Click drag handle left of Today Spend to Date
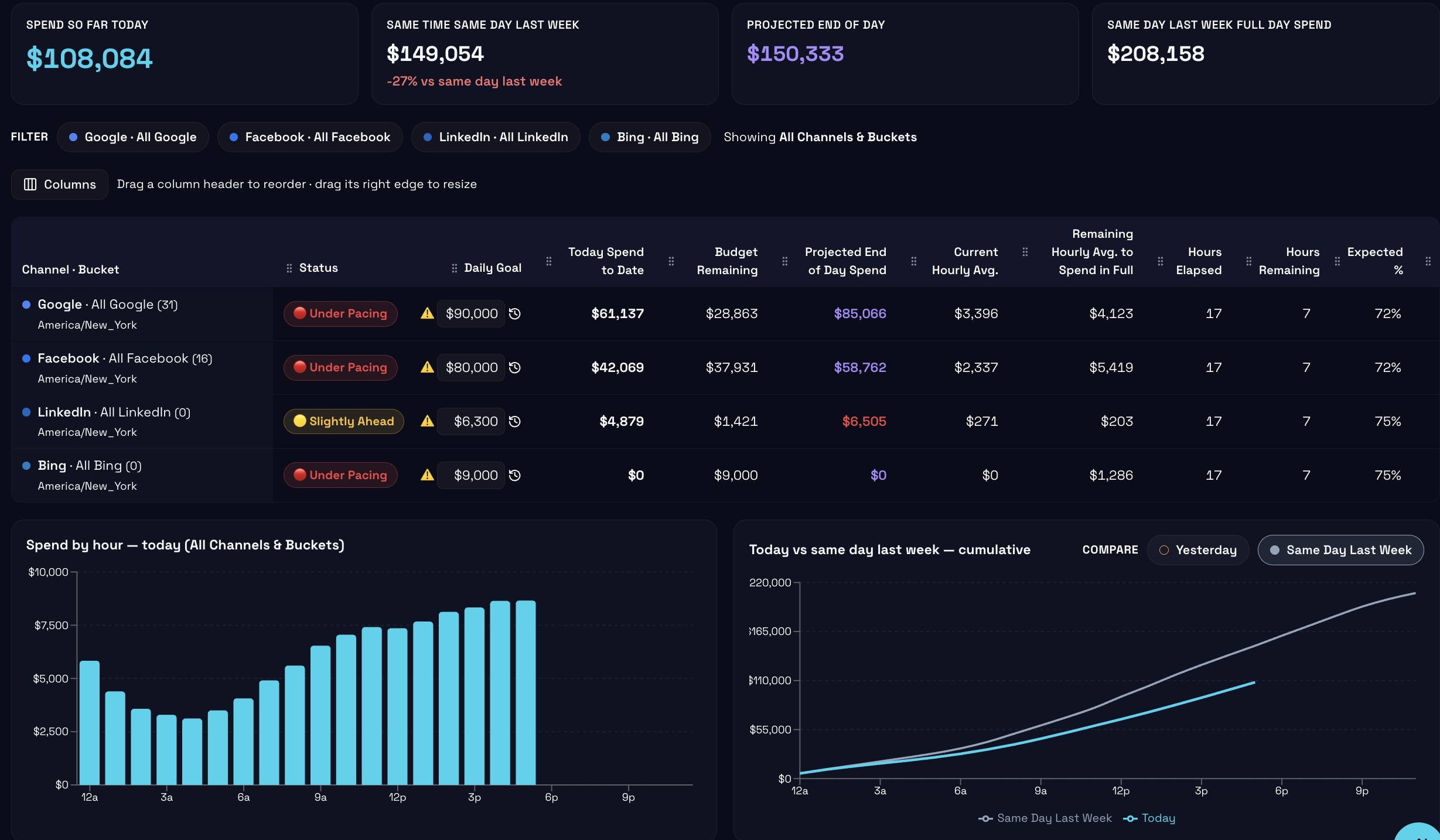This screenshot has height=840, width=1440. tap(549, 261)
